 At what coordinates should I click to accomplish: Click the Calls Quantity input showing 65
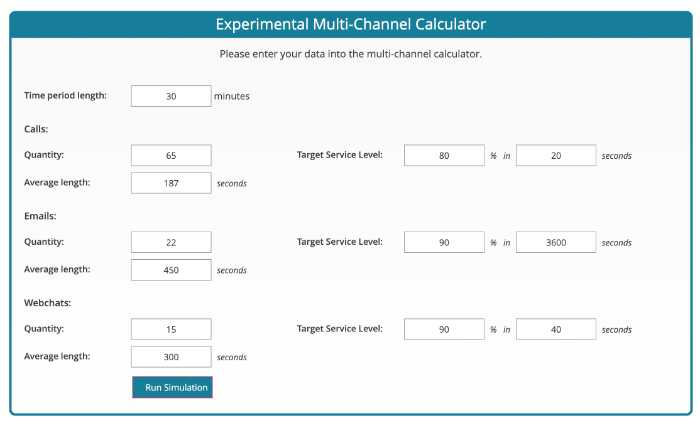(x=171, y=155)
